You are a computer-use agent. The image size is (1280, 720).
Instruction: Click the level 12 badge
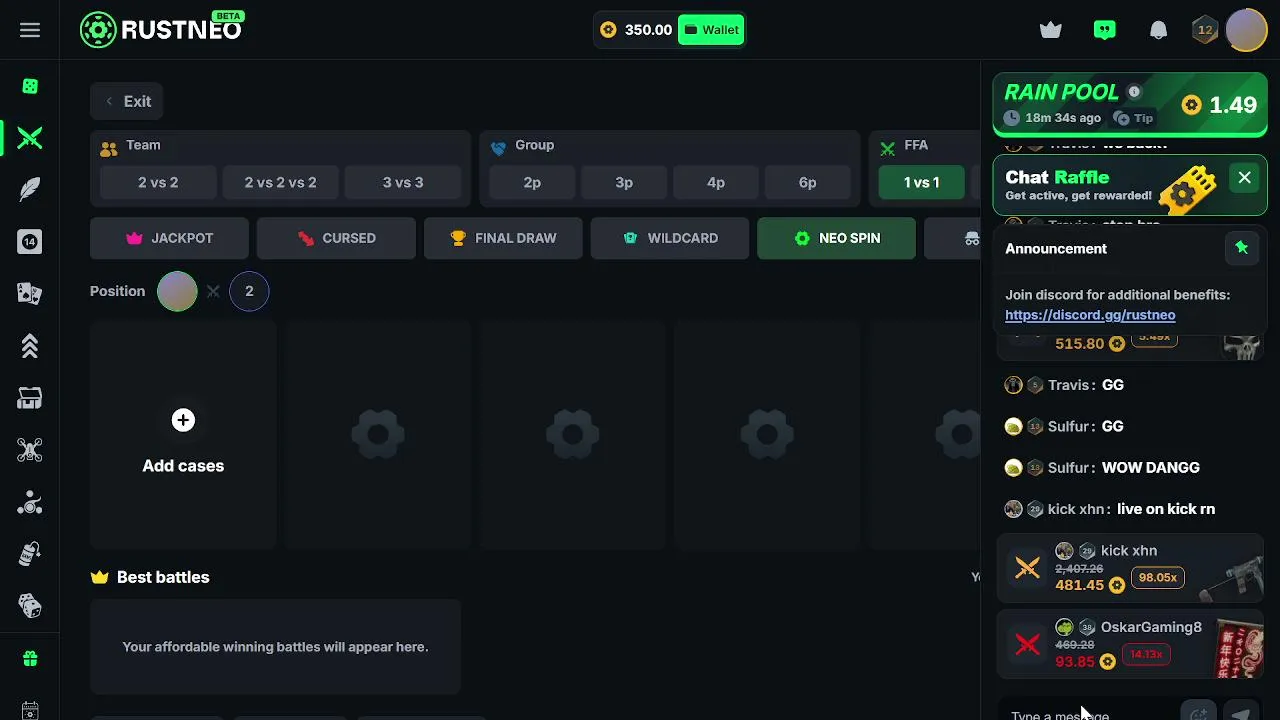pos(1205,30)
